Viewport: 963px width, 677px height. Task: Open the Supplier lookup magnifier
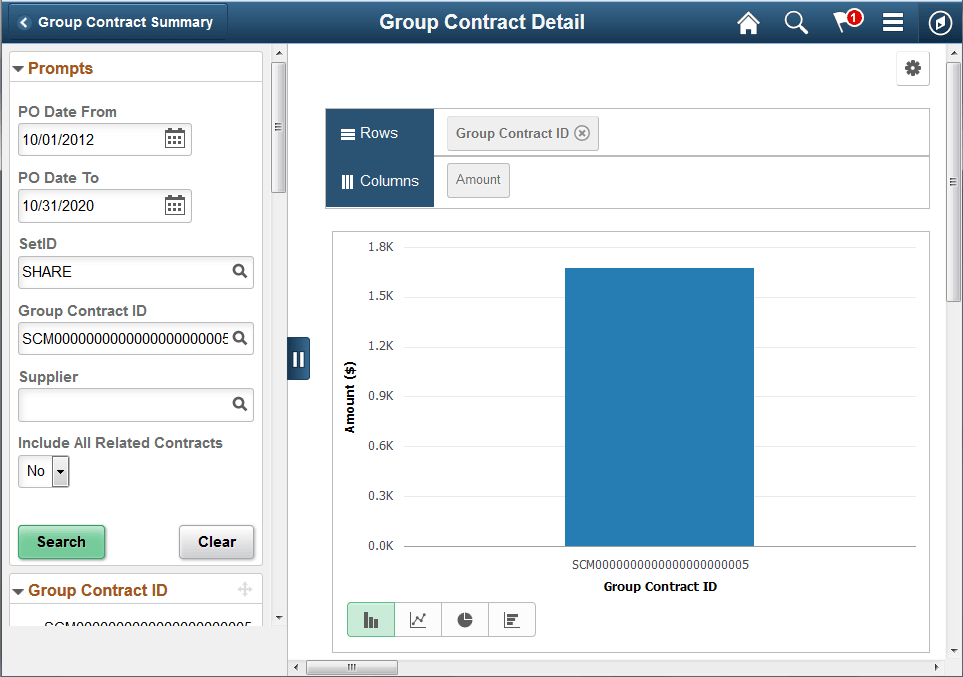click(x=239, y=404)
